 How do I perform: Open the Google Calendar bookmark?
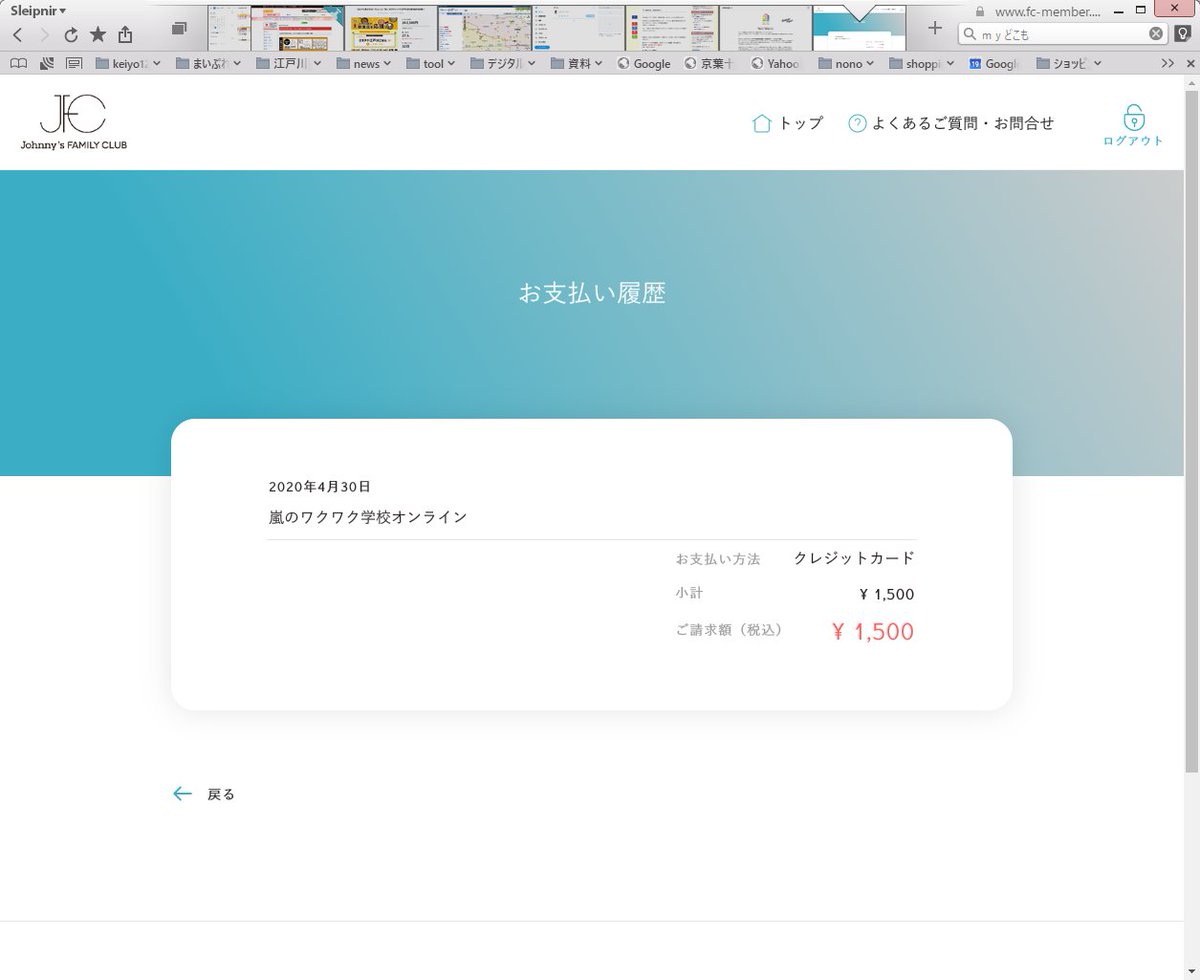993,63
